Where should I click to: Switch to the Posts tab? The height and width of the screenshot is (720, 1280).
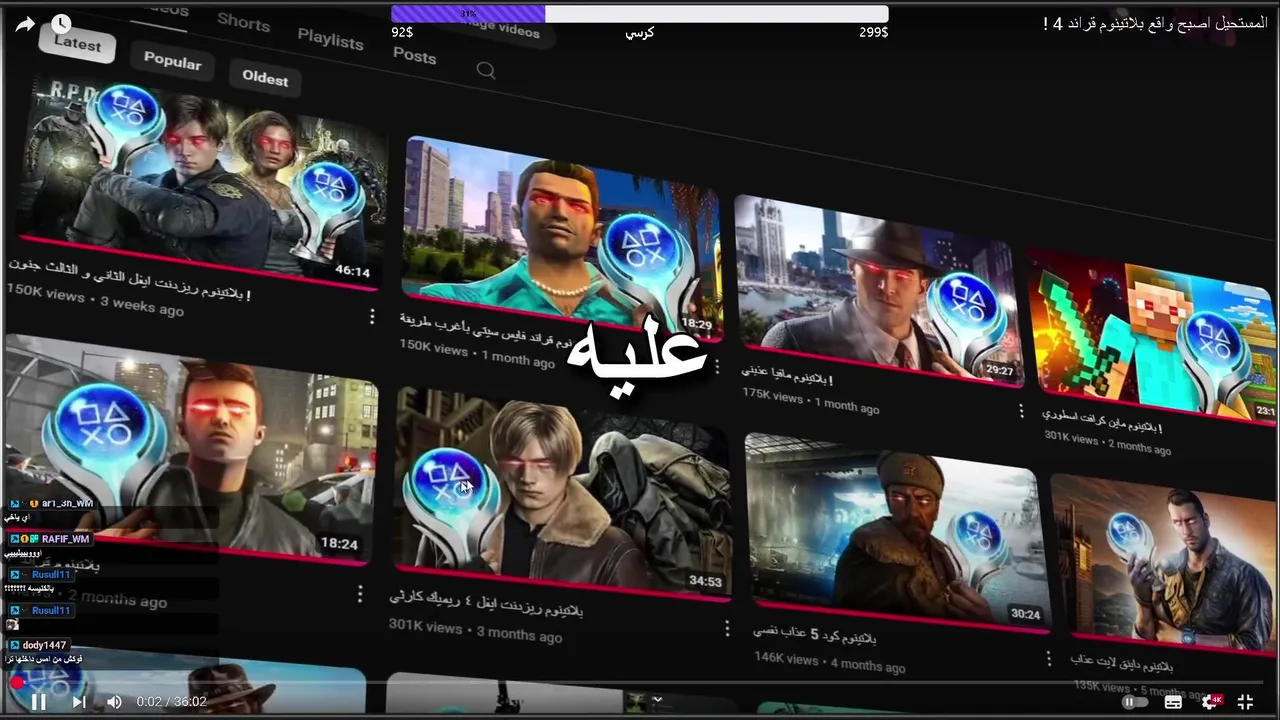click(x=414, y=56)
